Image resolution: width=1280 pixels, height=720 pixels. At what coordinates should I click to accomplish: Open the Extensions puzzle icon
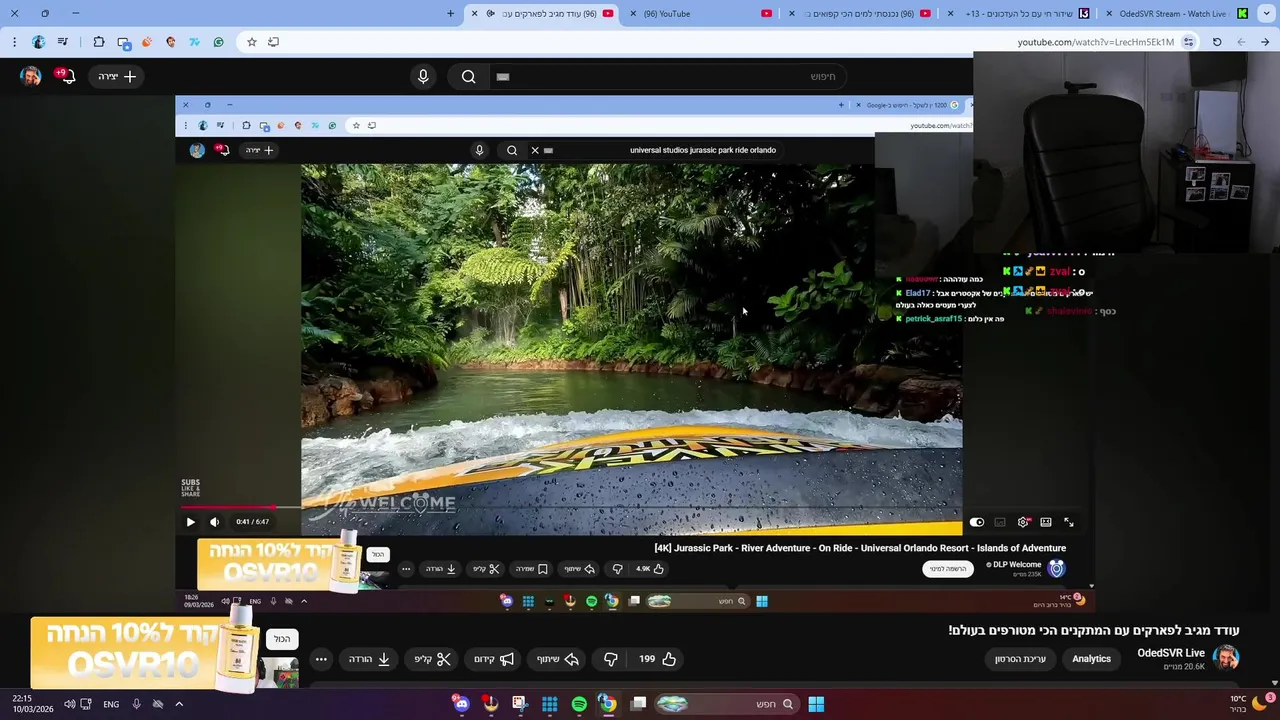[98, 42]
